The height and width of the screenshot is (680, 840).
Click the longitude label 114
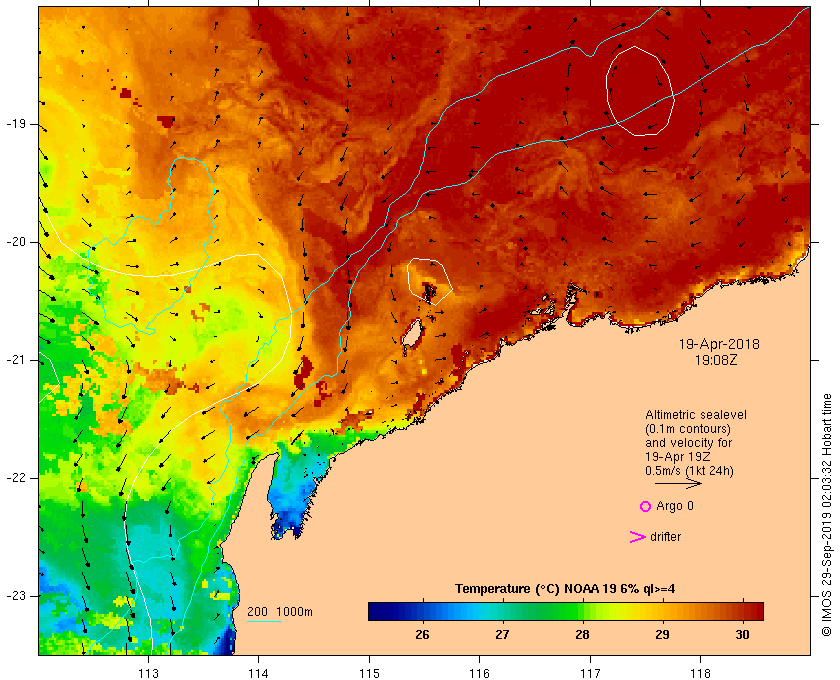click(258, 673)
